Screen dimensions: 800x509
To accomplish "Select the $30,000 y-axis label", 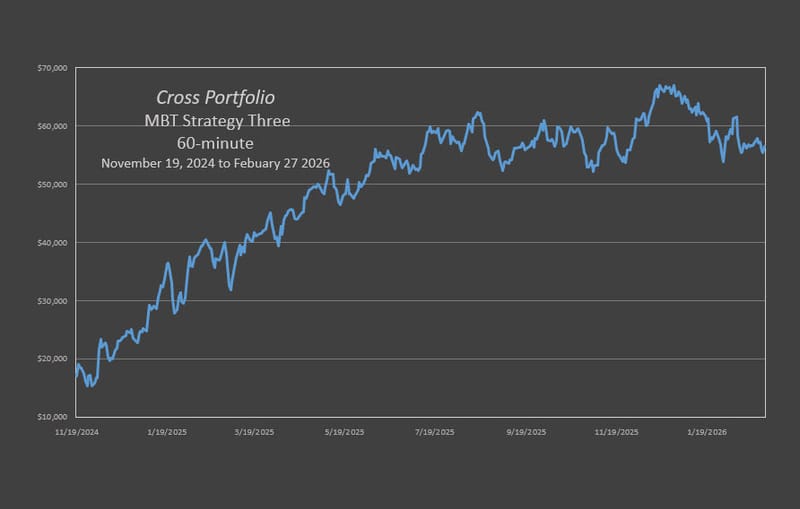I will (51, 300).
